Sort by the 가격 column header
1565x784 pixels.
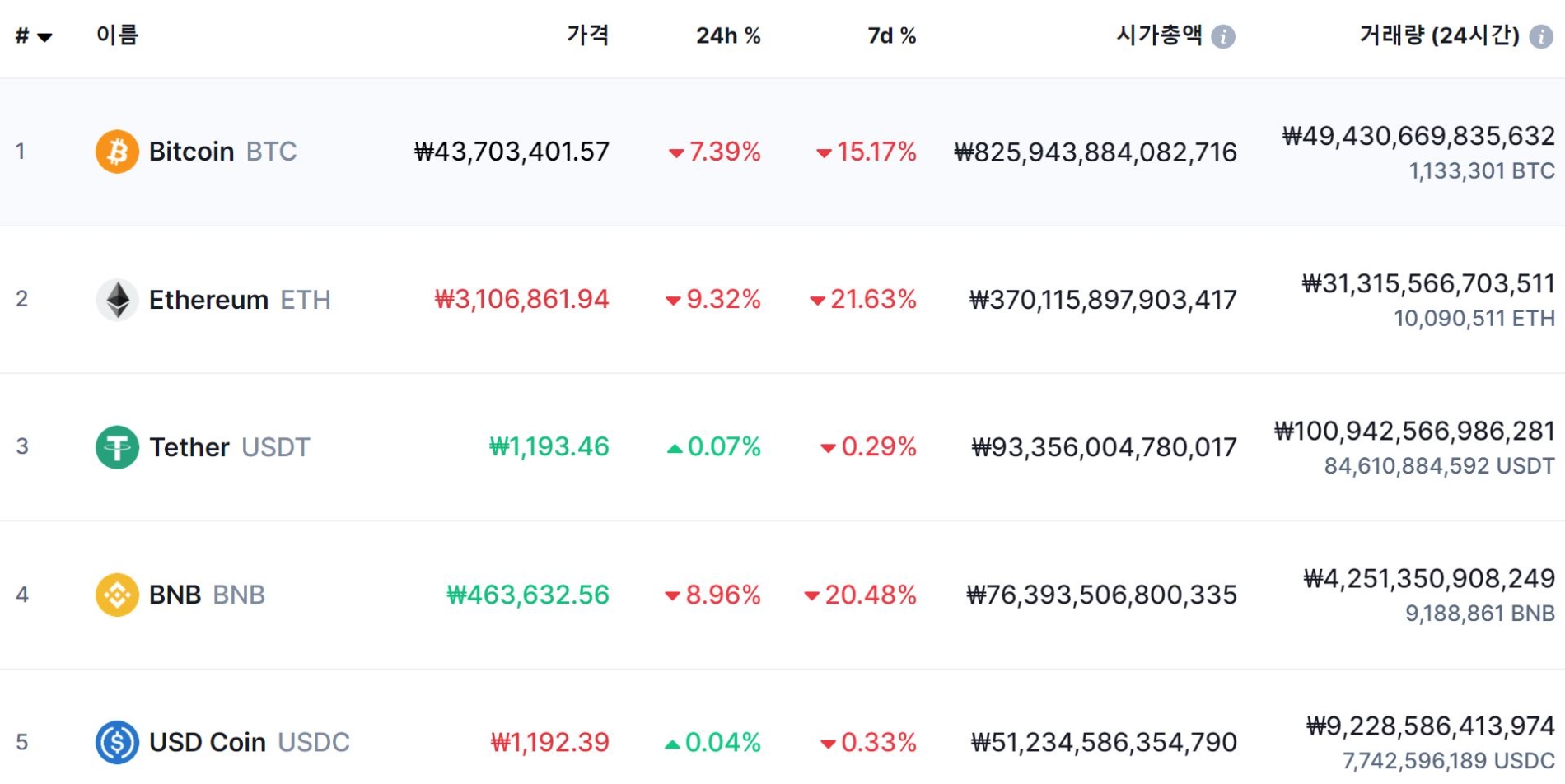pyautogui.click(x=586, y=35)
